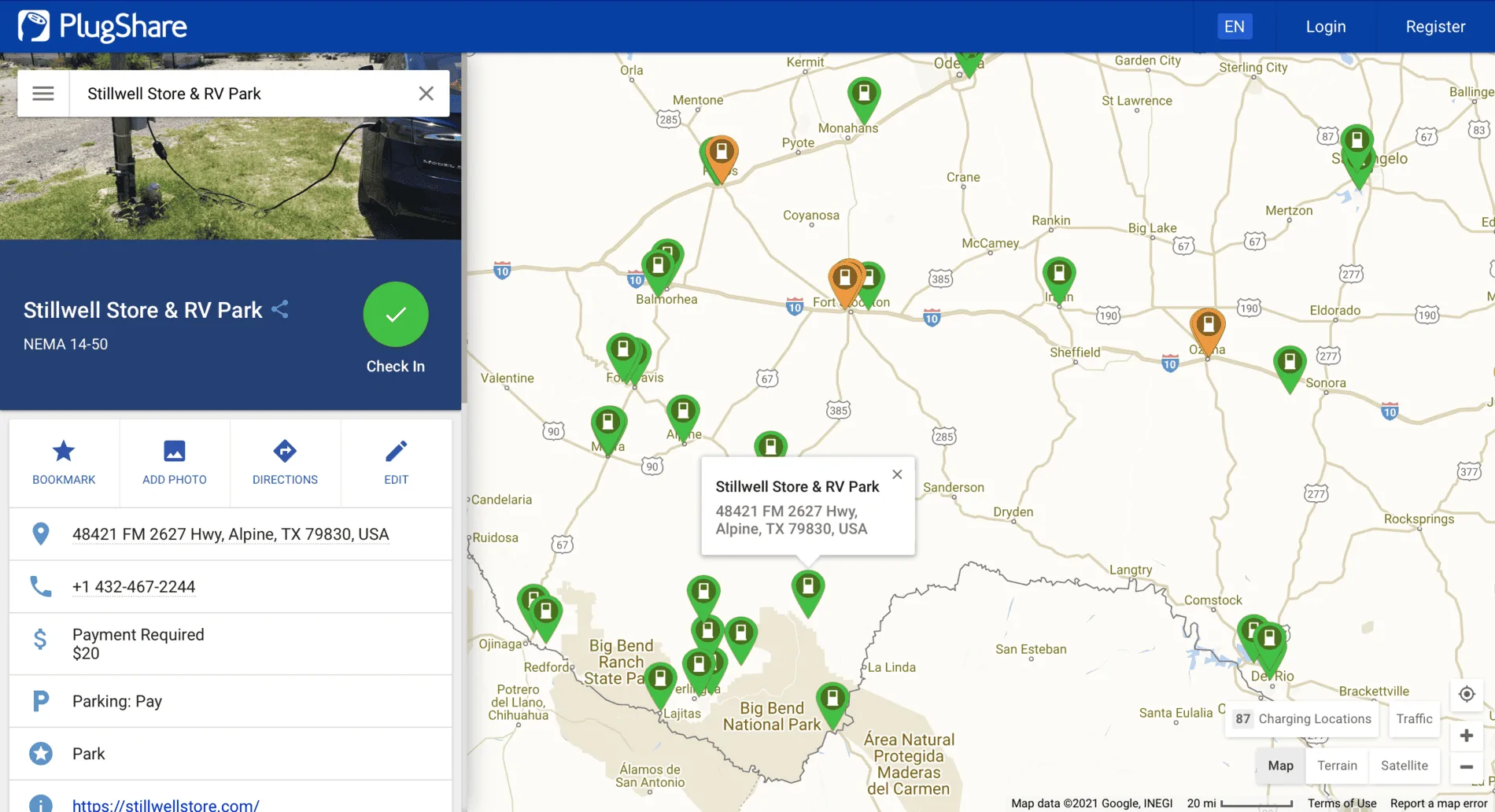The width and height of the screenshot is (1495, 812).
Task: Zoom out with the minus button
Action: pyautogui.click(x=1467, y=766)
